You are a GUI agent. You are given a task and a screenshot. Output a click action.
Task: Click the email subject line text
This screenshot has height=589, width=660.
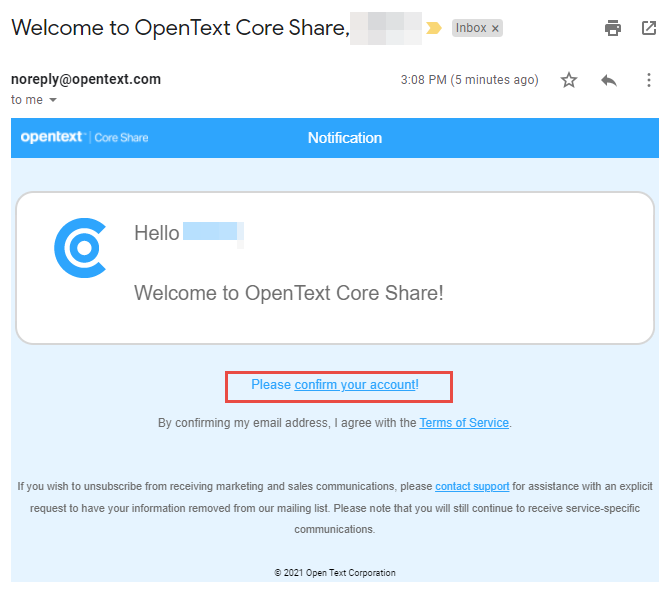[180, 28]
